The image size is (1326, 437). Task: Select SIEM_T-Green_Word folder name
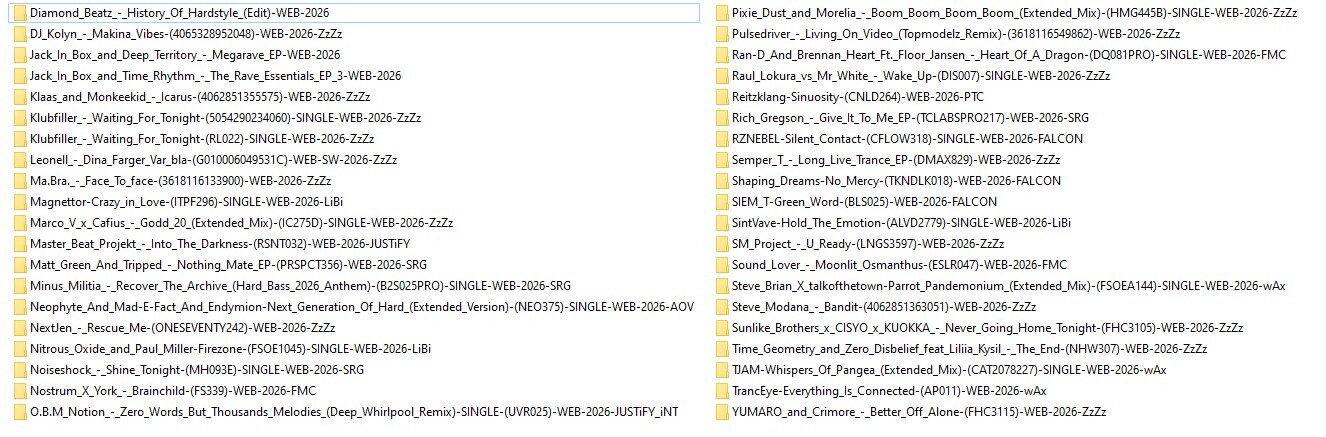[x=864, y=202]
